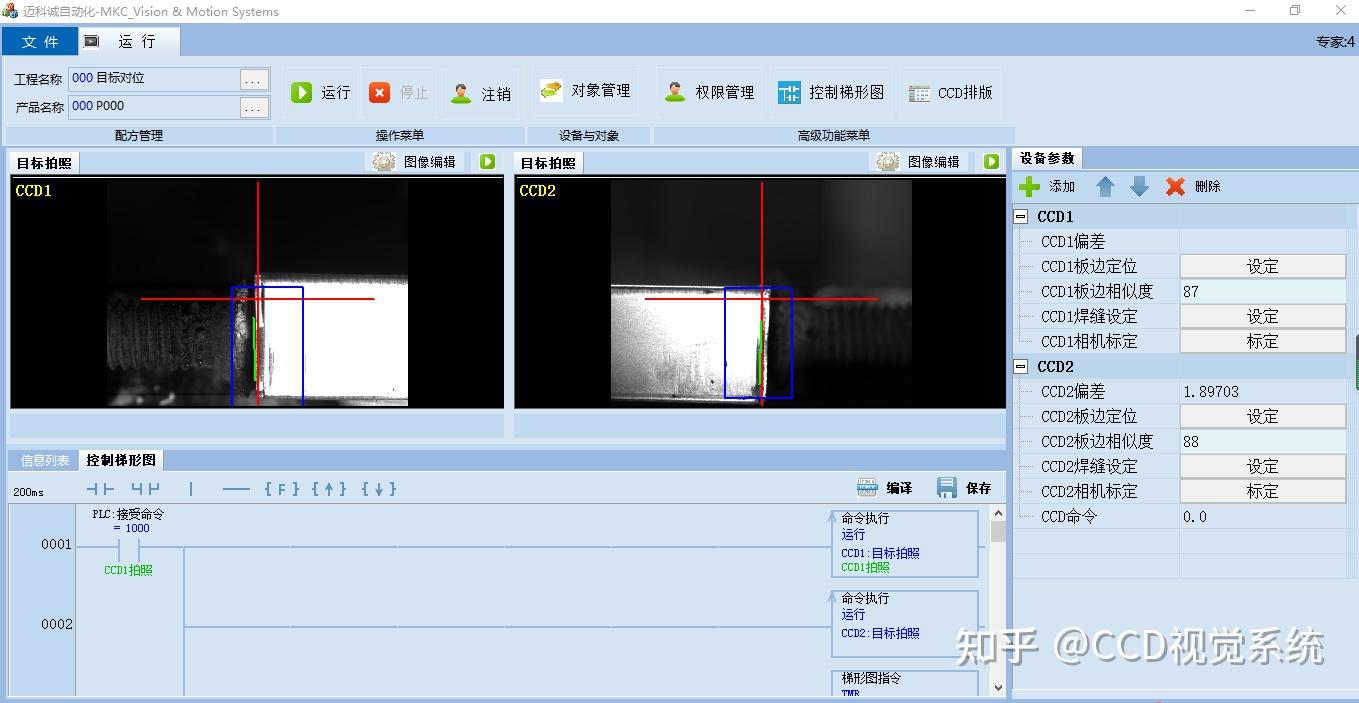
Task: Open 权限管理 permission management icon
Action: [675, 92]
